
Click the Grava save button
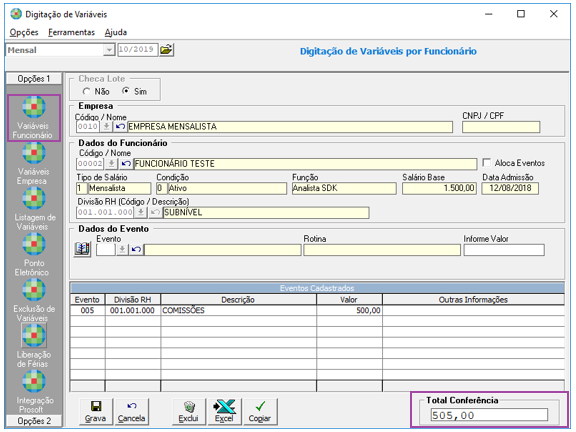coord(96,411)
